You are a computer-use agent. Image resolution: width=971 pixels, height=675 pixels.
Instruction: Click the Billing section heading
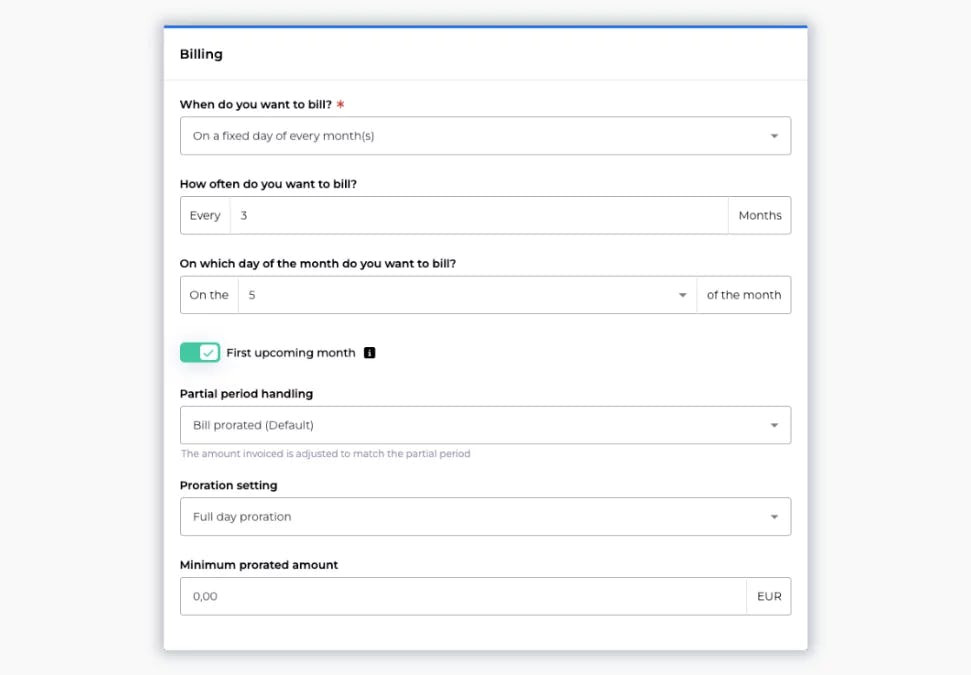[201, 55]
